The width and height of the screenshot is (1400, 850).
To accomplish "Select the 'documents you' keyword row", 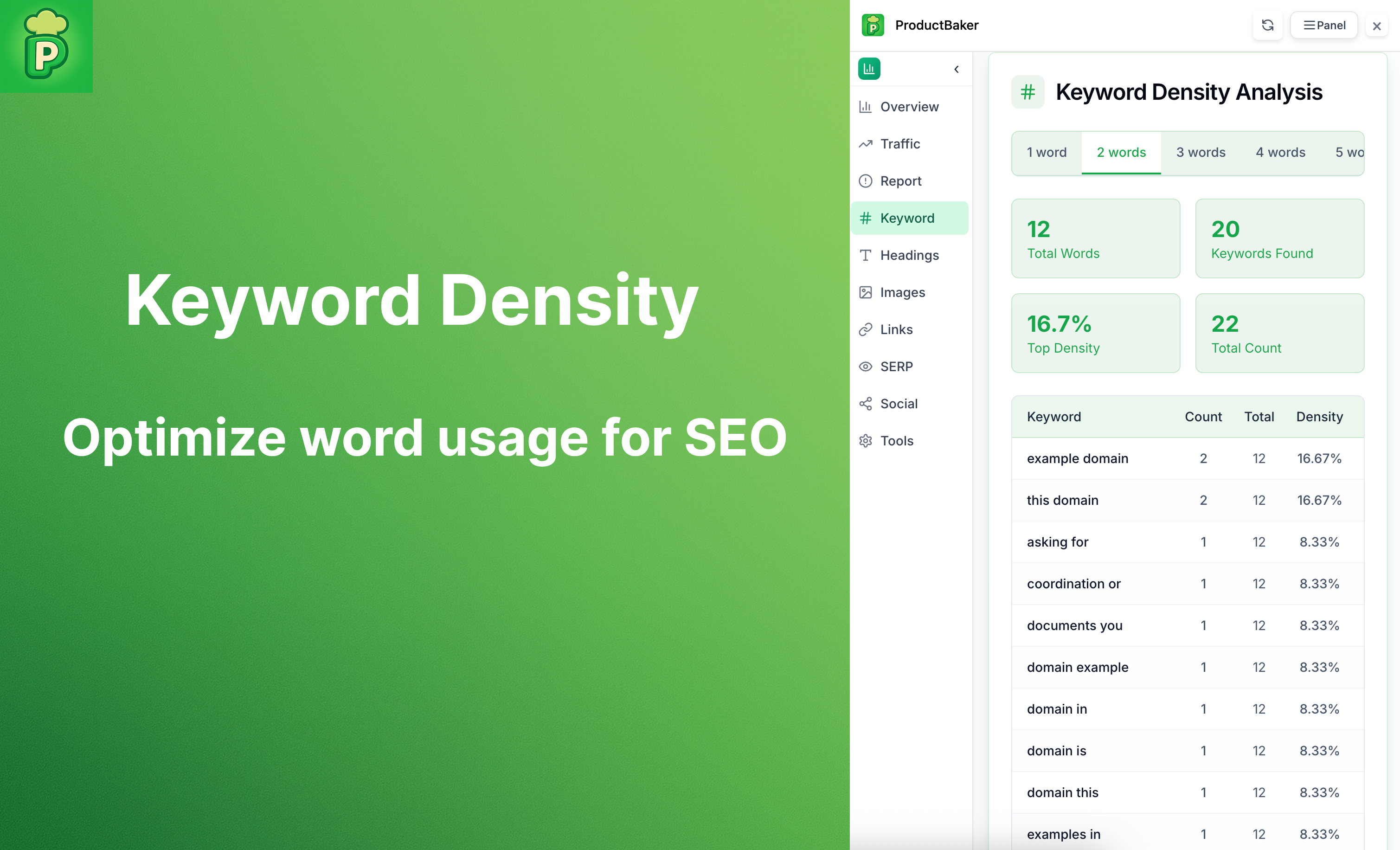I will coord(1188,625).
